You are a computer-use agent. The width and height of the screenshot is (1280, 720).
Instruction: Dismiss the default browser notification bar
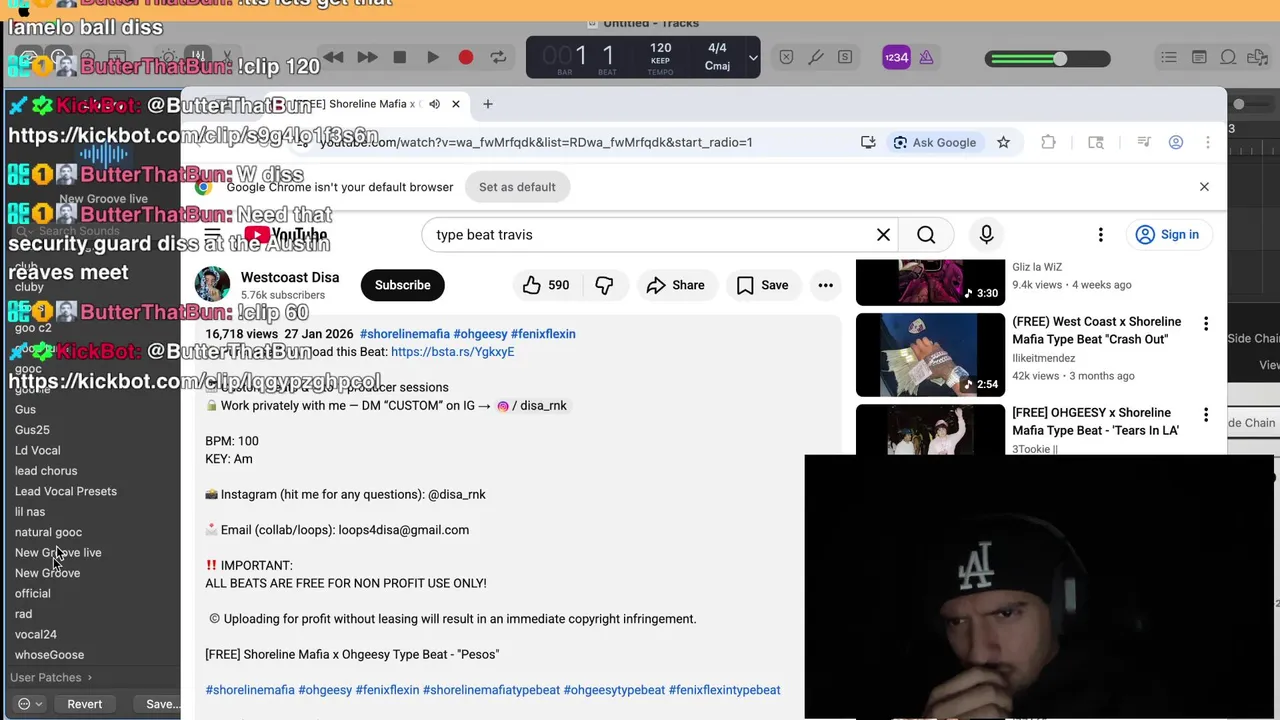pyautogui.click(x=1204, y=187)
